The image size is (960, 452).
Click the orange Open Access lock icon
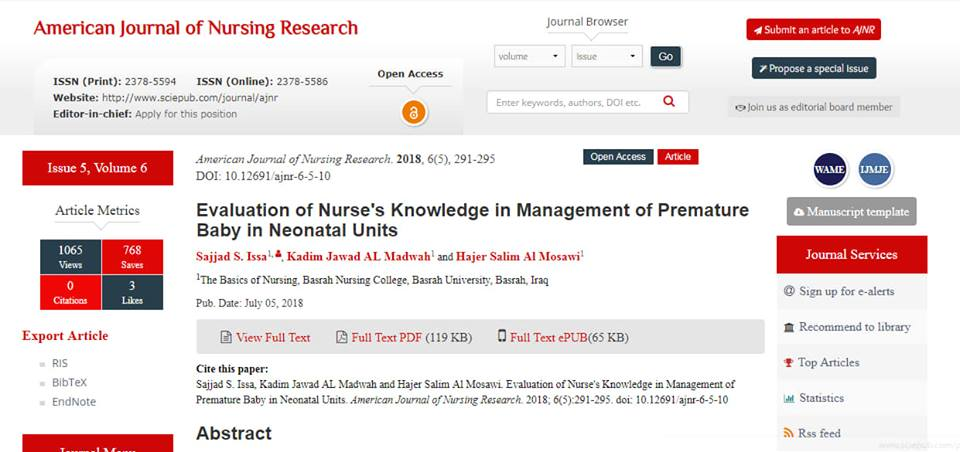[x=414, y=113]
